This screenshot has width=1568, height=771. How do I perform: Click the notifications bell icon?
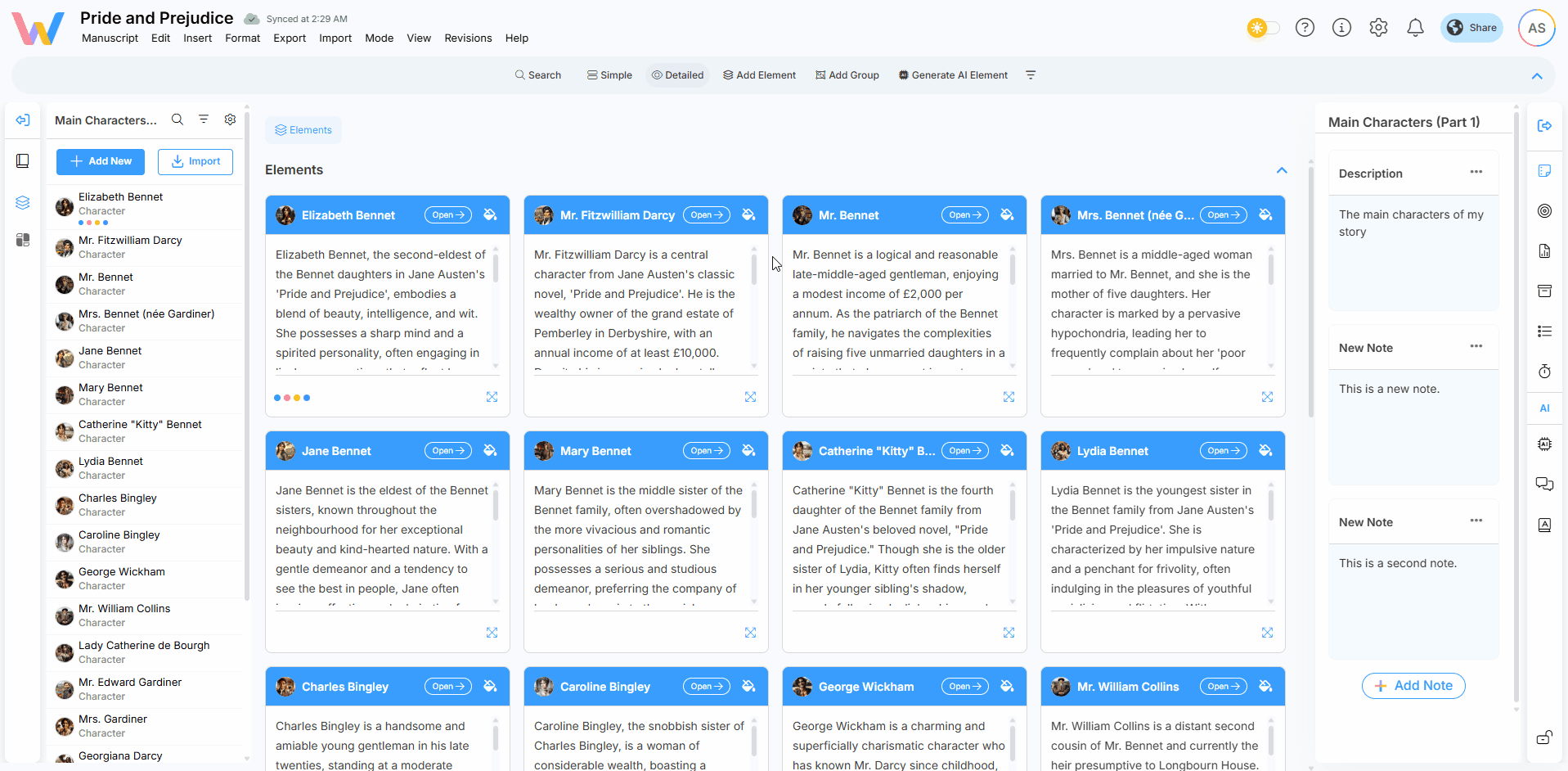tap(1415, 28)
